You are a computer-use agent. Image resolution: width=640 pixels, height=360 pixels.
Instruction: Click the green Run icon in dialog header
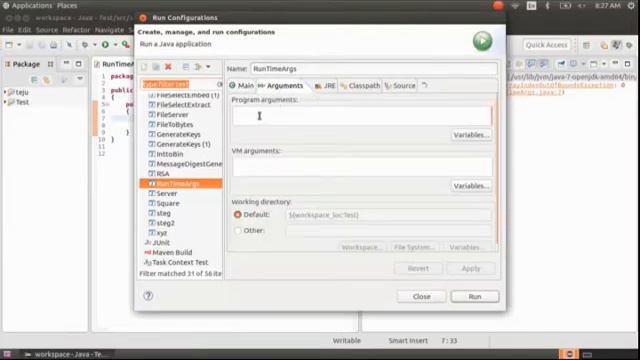pyautogui.click(x=482, y=41)
